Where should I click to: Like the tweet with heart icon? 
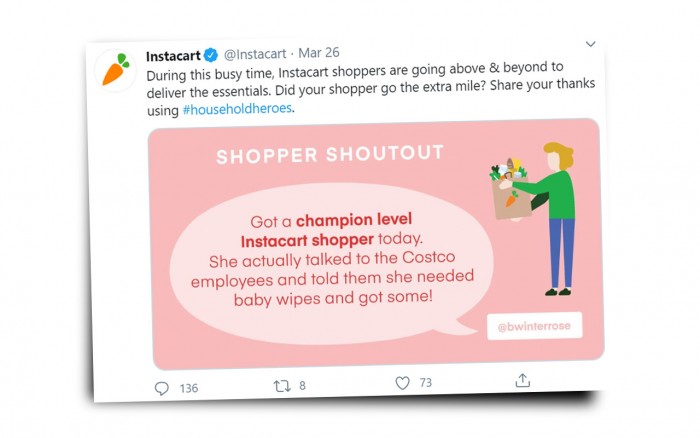click(x=402, y=382)
